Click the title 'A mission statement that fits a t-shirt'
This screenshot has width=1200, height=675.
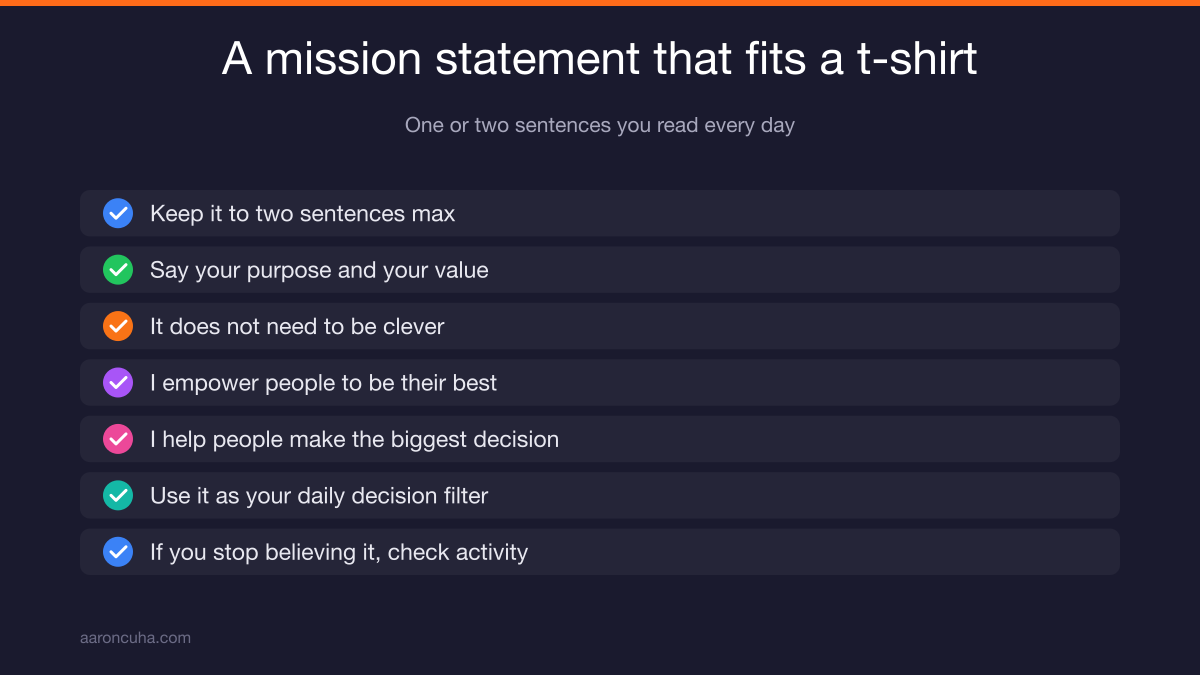(600, 59)
